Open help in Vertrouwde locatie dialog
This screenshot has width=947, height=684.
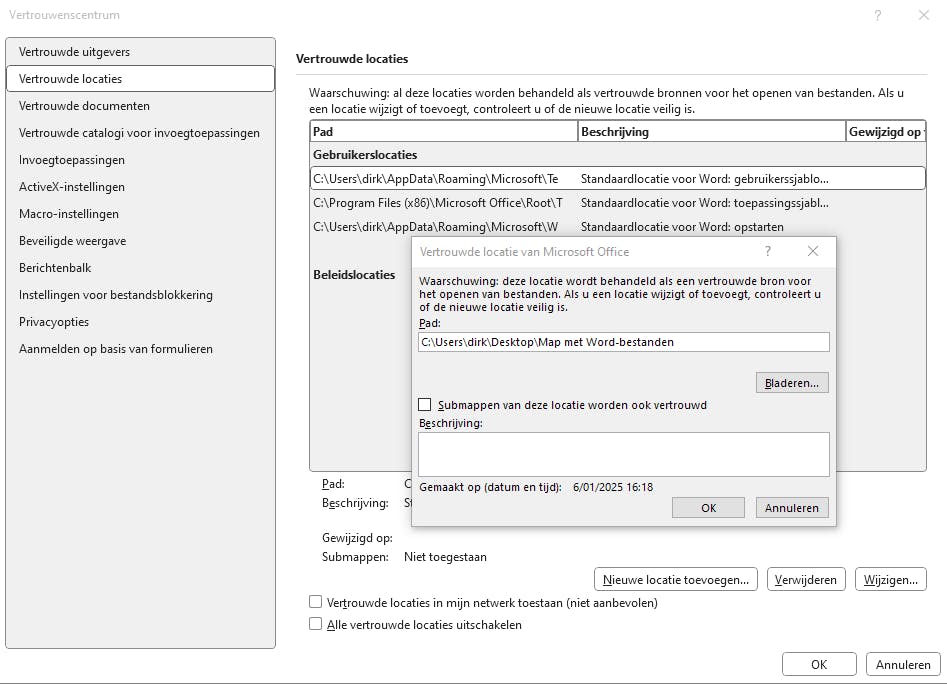pyautogui.click(x=768, y=251)
